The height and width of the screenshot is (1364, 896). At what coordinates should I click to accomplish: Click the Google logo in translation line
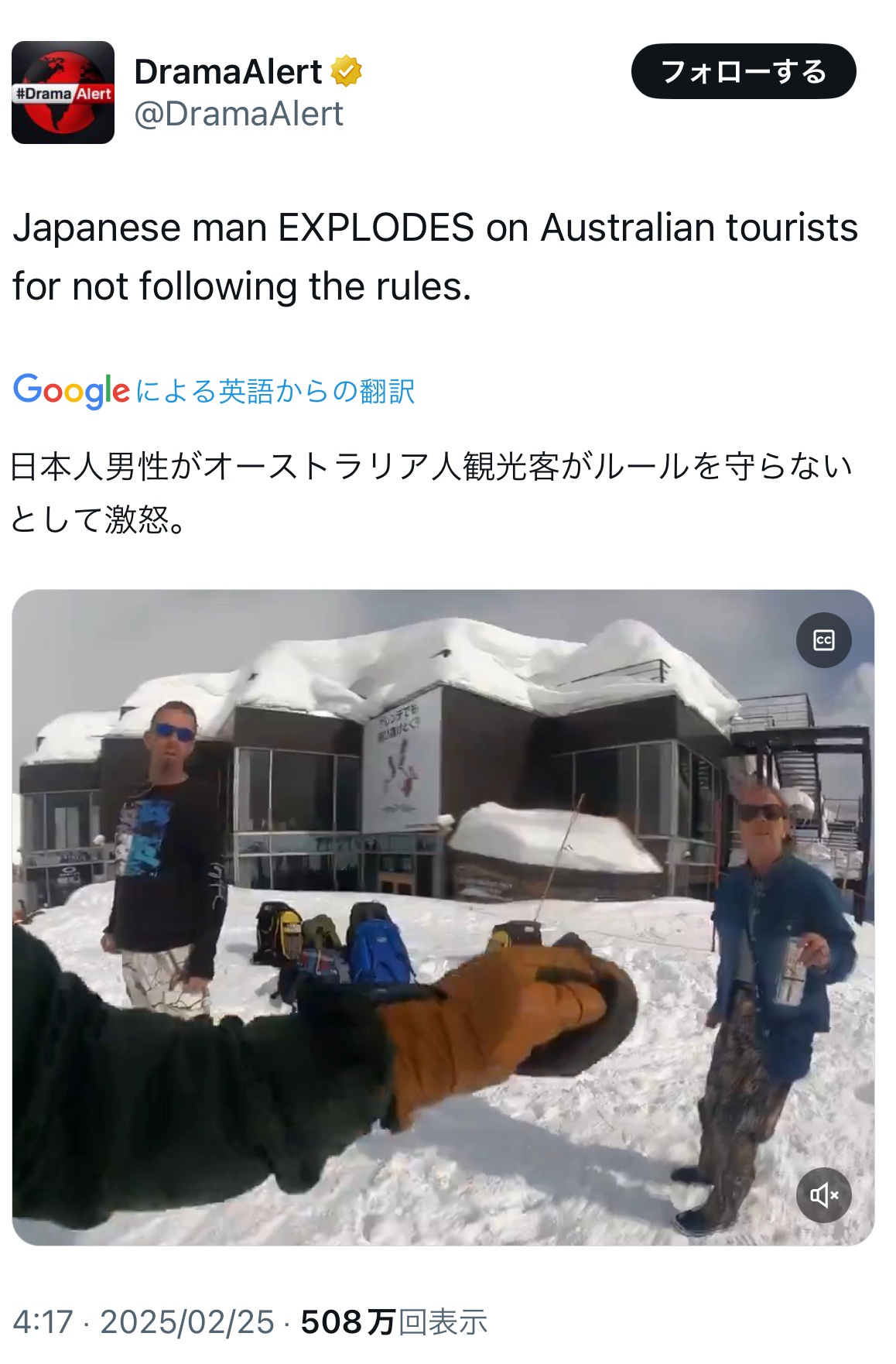(71, 390)
